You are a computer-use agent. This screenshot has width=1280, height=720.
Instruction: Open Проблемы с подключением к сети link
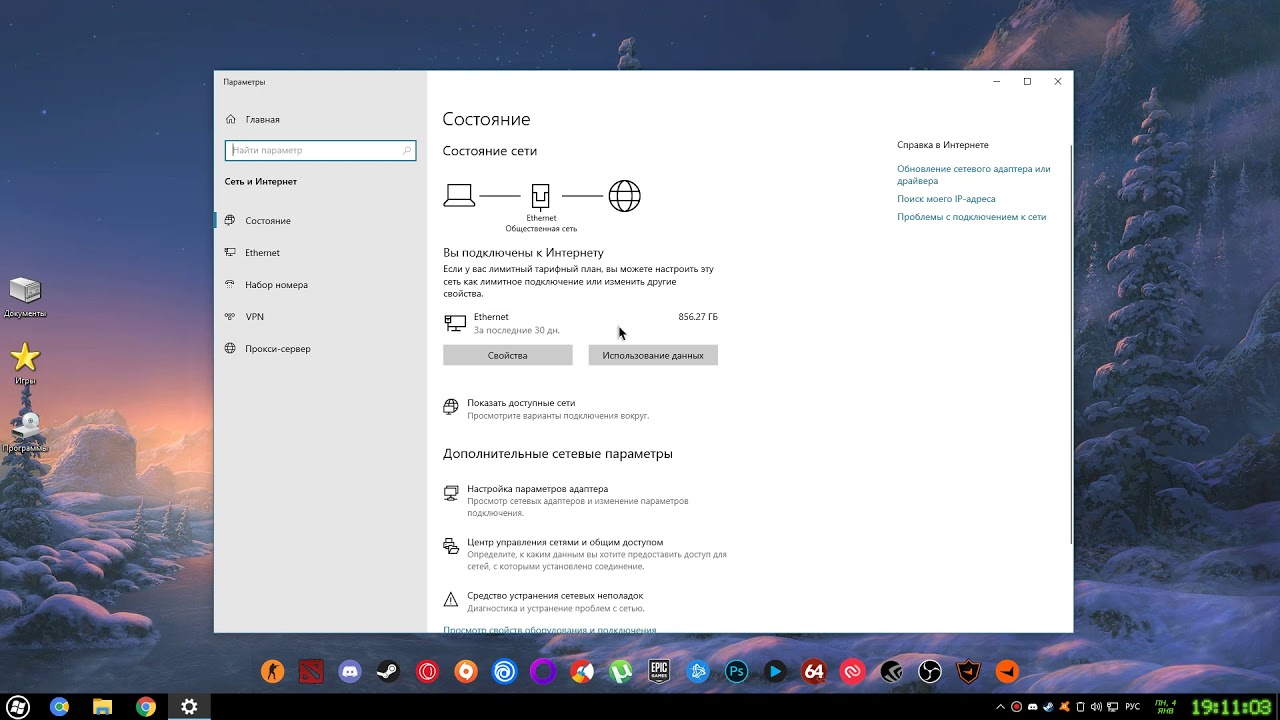tap(971, 217)
